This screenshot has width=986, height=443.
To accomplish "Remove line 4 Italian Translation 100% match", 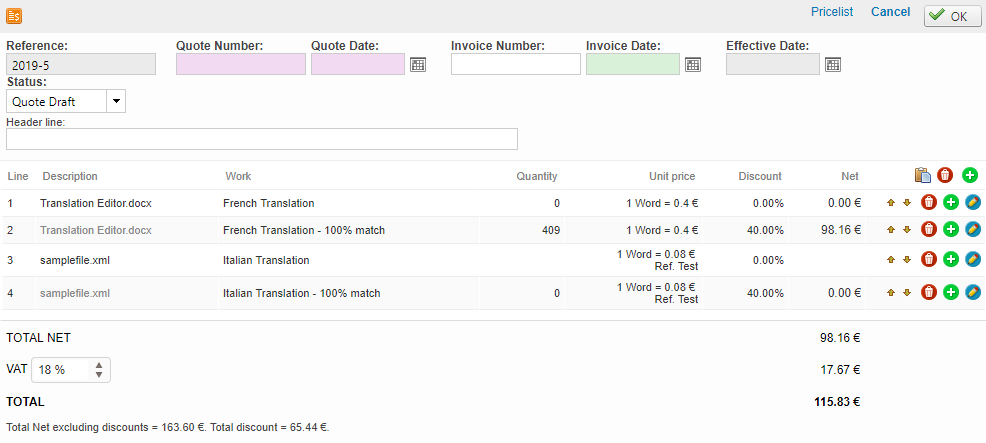I will 929,293.
